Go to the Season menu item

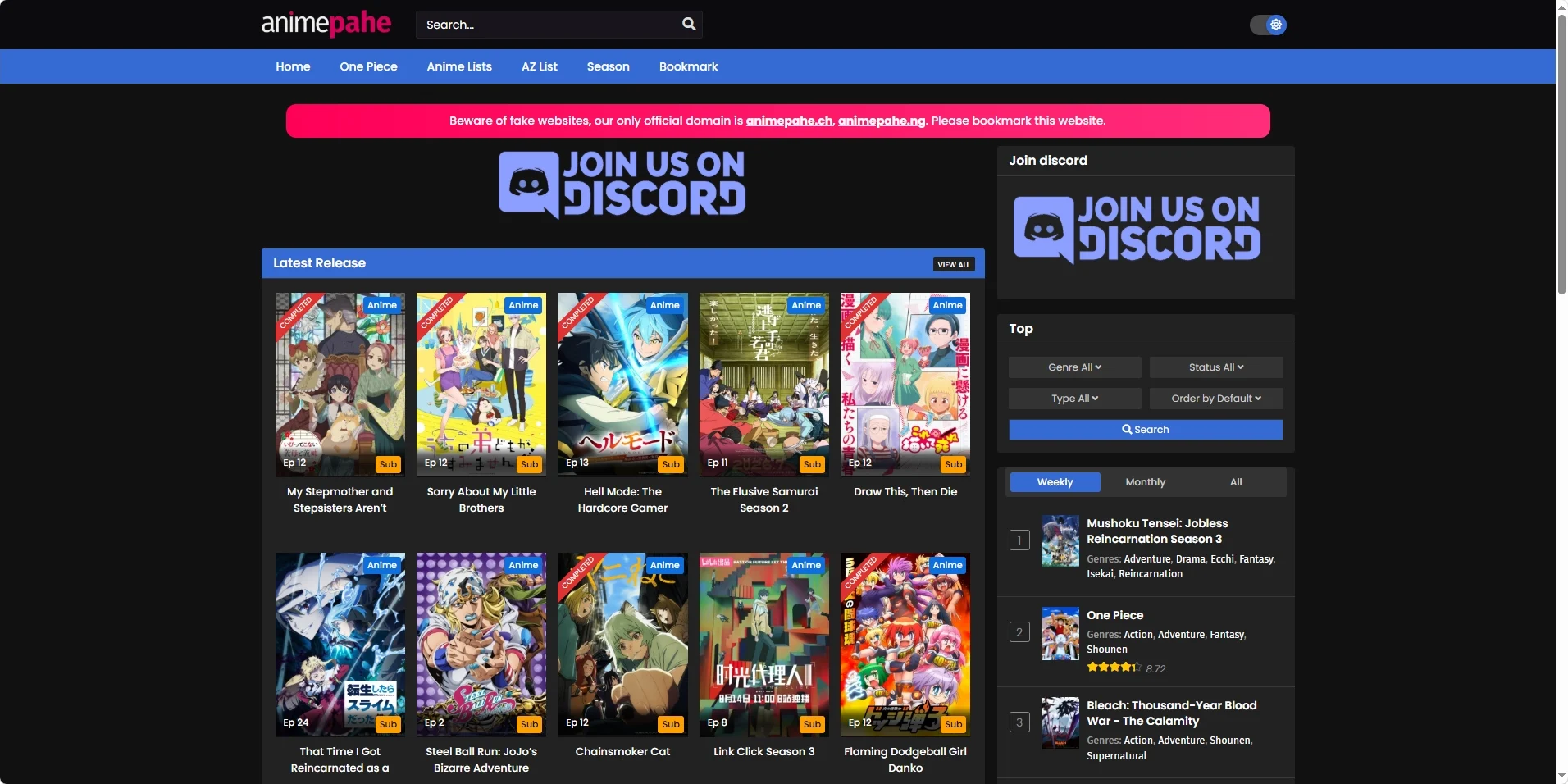point(608,66)
